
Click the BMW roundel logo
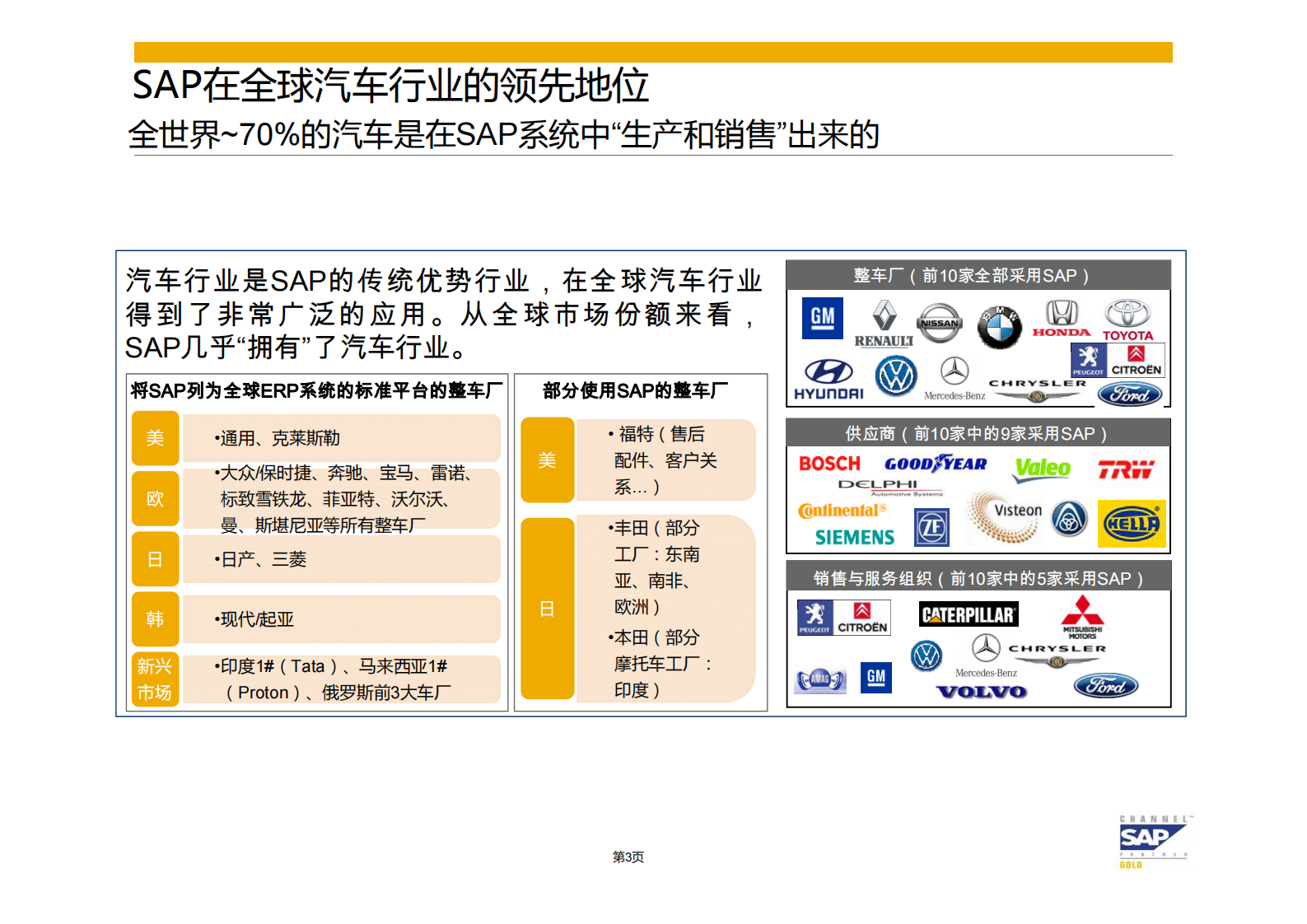1000,327
